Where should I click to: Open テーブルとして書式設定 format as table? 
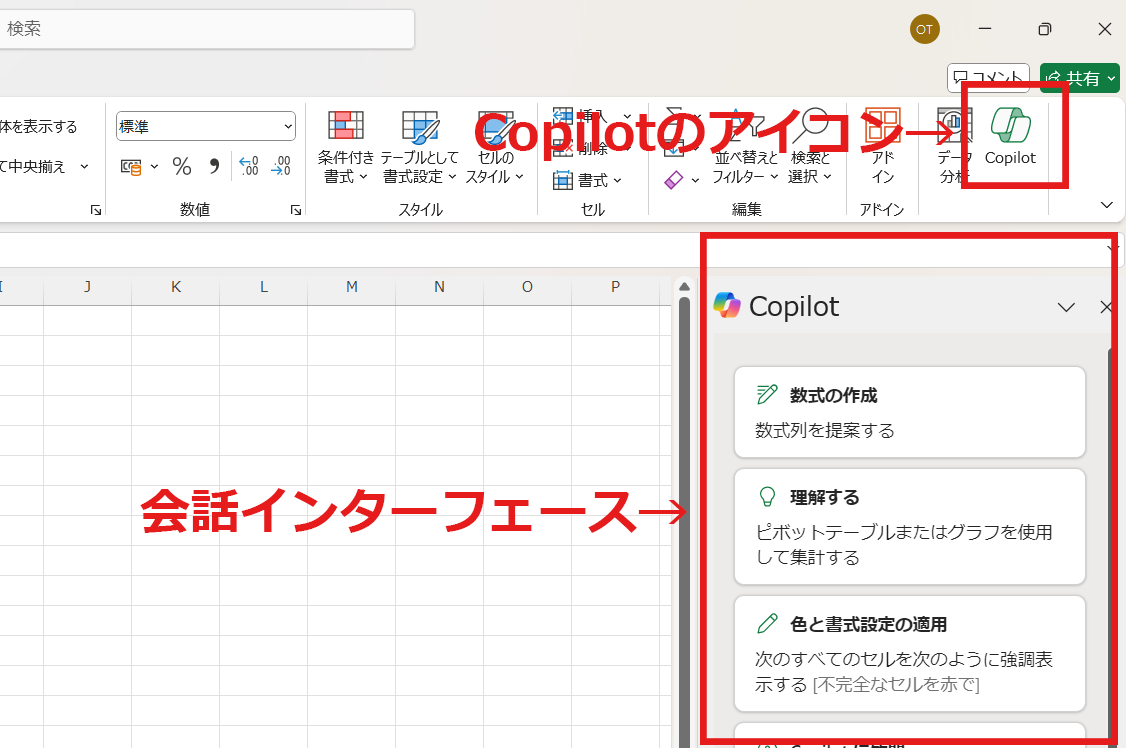(x=419, y=146)
